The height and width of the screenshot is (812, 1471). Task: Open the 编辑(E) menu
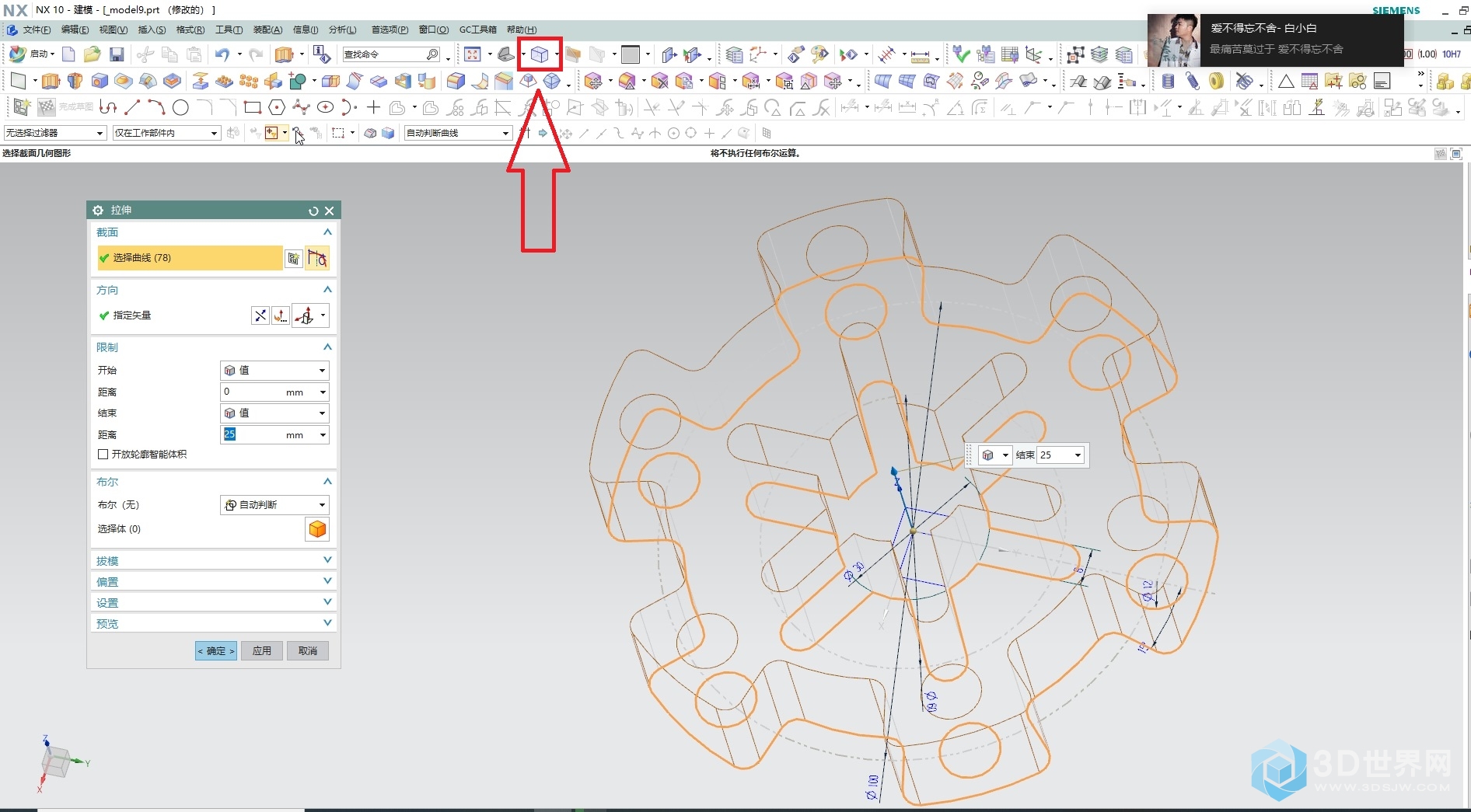tap(75, 30)
